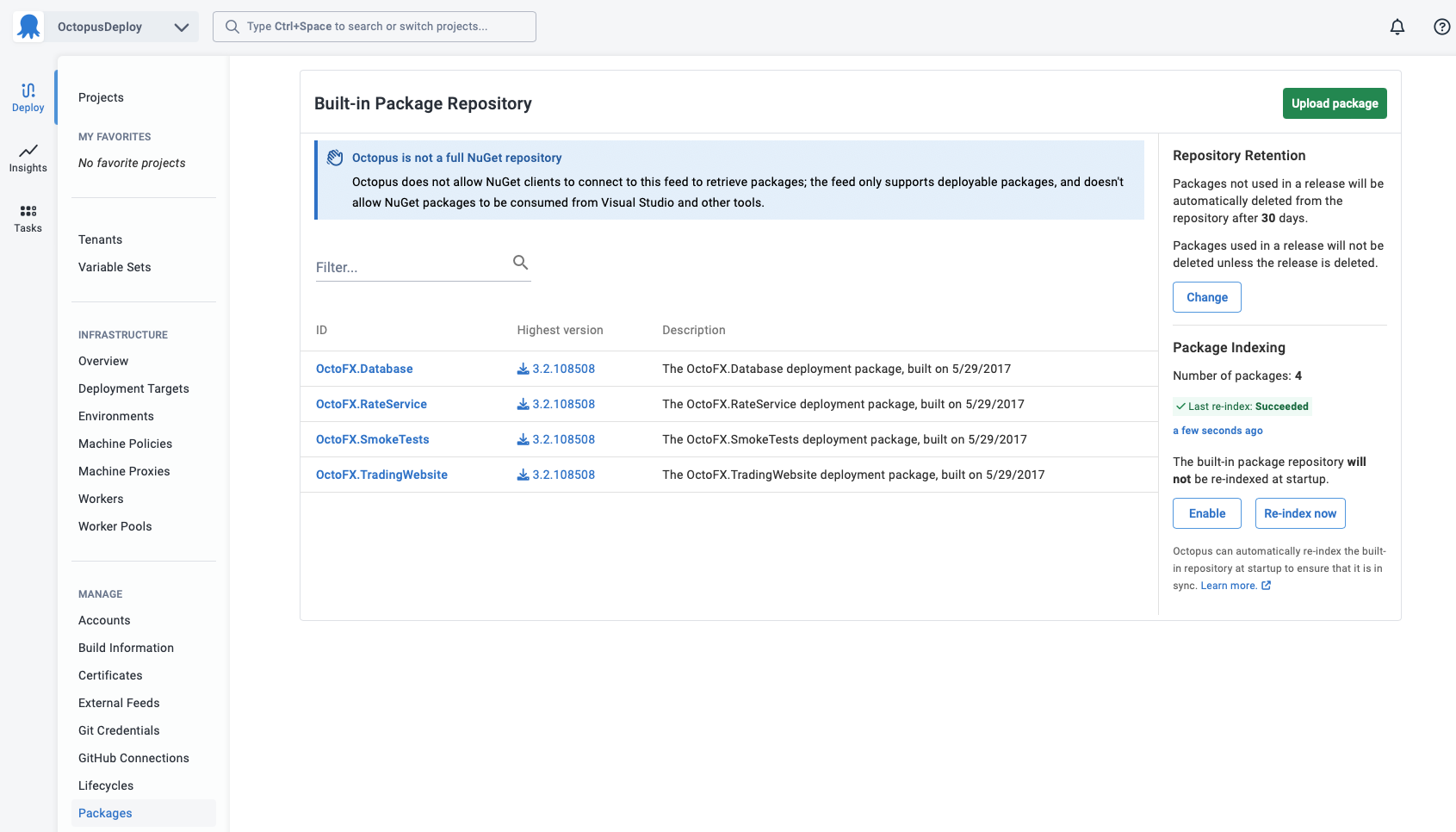Open Worker Pools

click(115, 526)
